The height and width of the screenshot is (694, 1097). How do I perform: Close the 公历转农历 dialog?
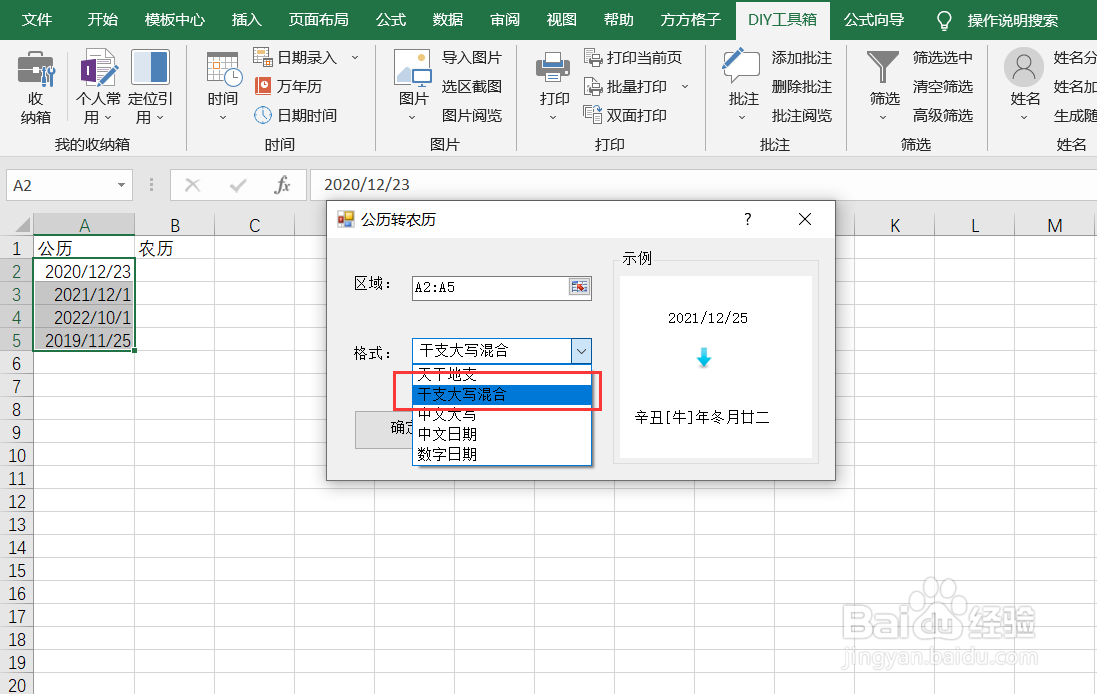click(805, 219)
